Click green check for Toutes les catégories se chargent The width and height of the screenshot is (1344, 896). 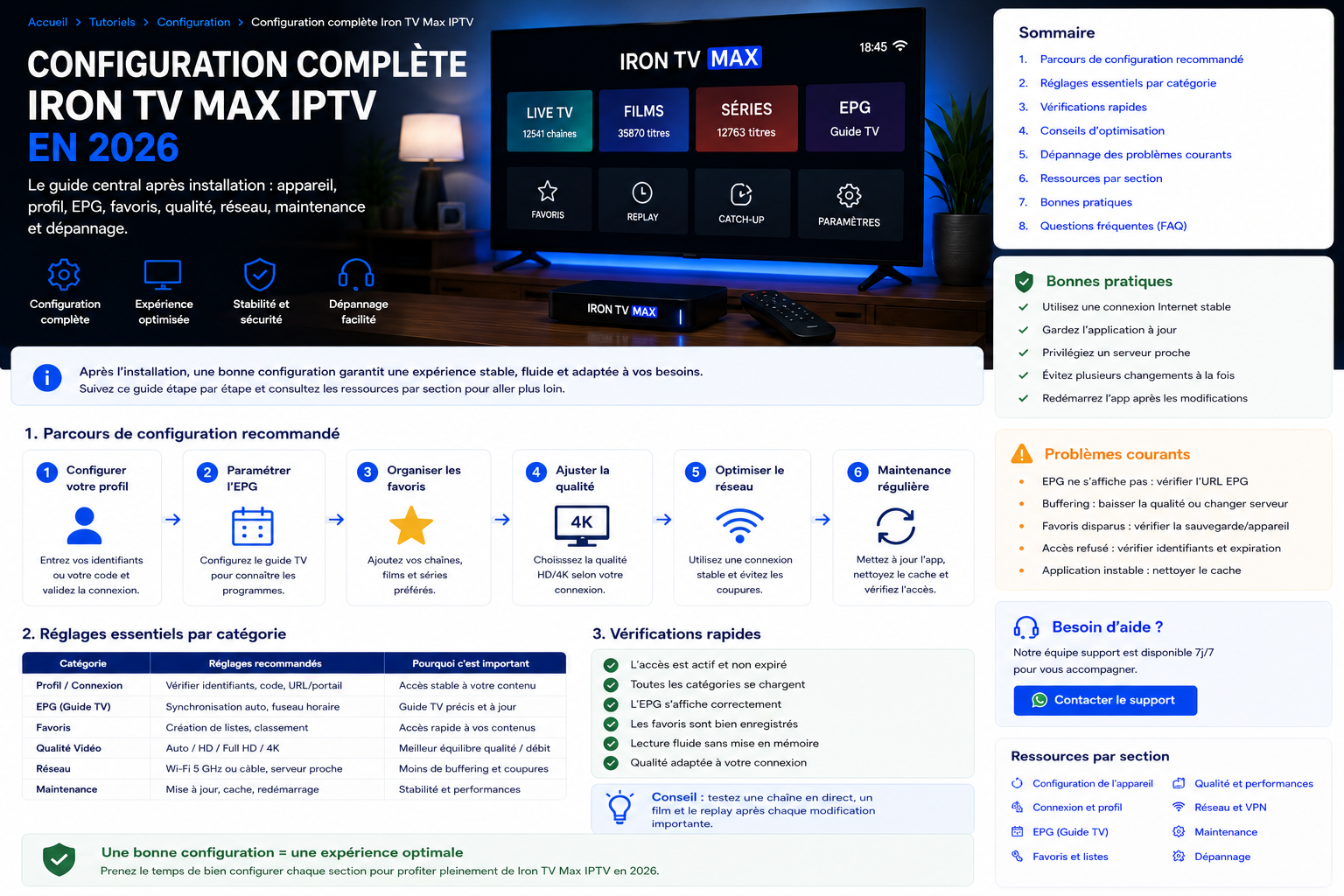(611, 685)
